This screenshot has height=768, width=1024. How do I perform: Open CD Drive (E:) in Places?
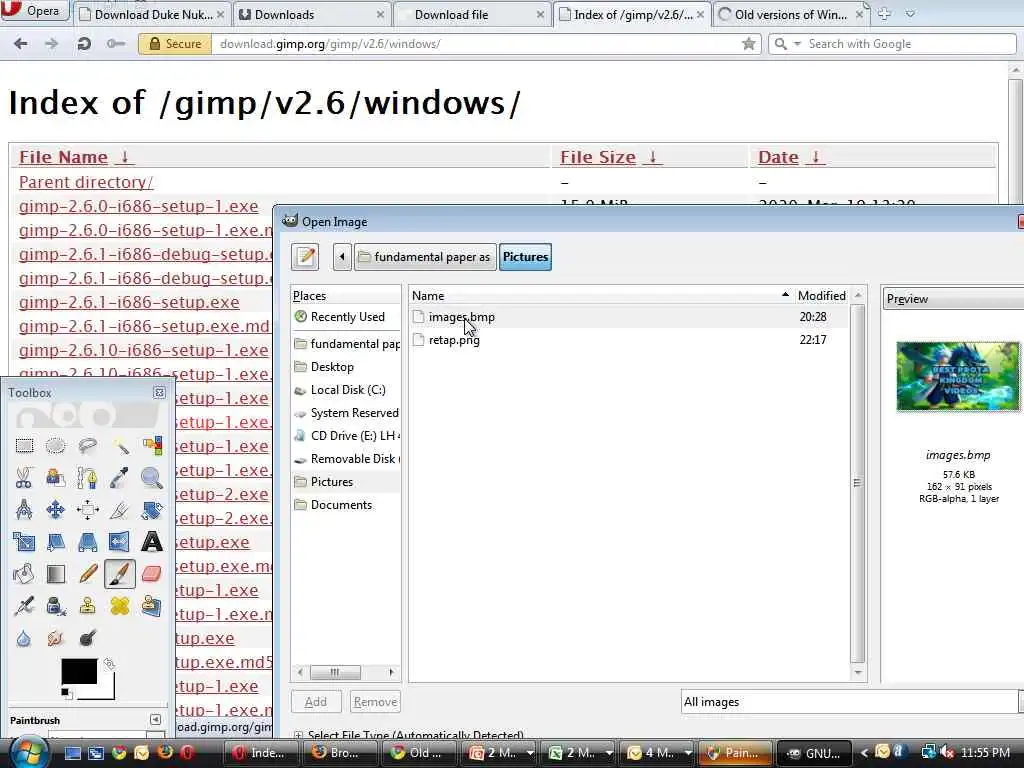(346, 436)
